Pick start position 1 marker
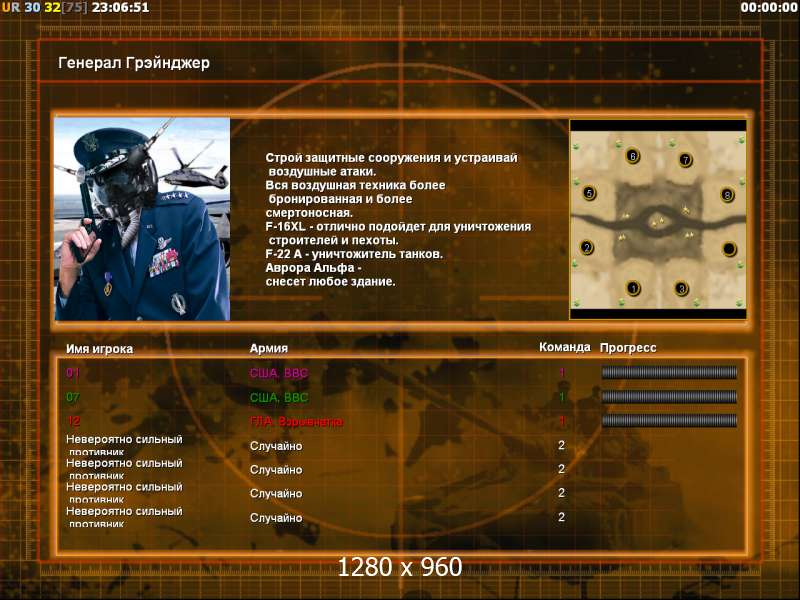Viewport: 800px width, 600px height. [x=633, y=288]
